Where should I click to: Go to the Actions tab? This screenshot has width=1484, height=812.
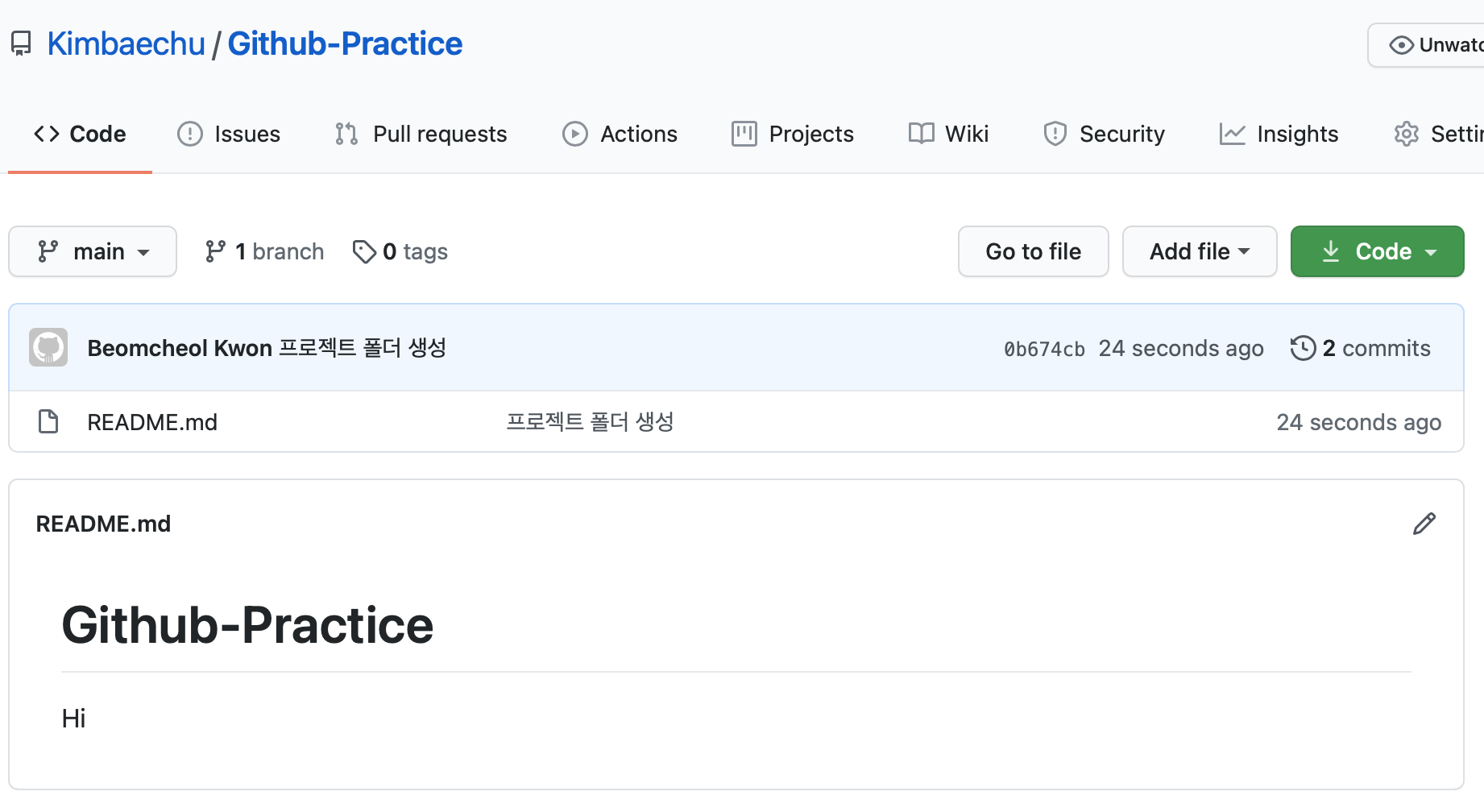[x=620, y=134]
